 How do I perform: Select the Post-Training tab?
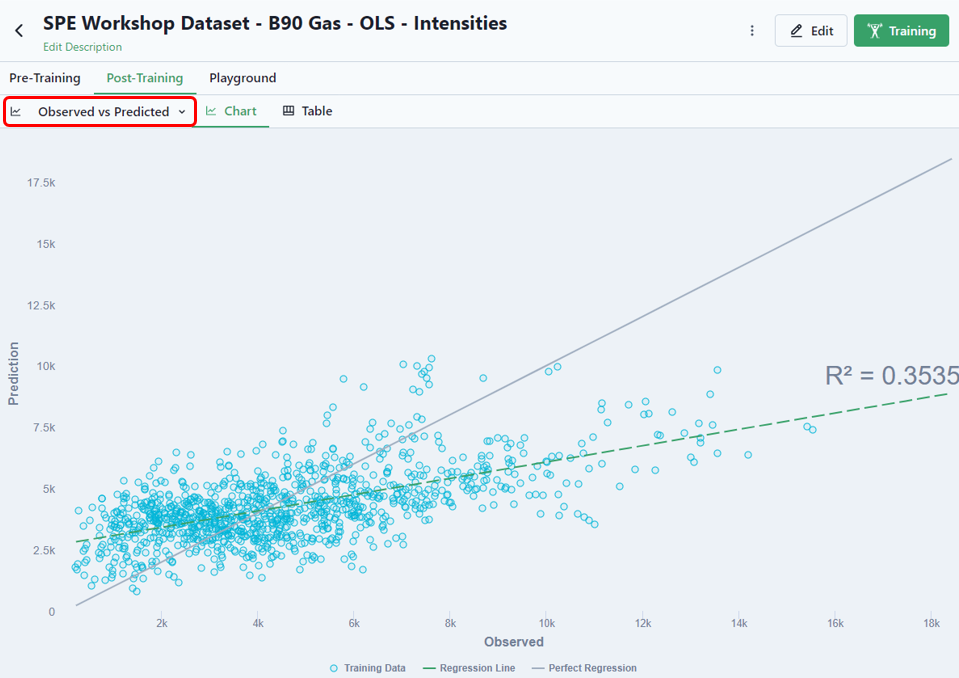click(x=145, y=78)
